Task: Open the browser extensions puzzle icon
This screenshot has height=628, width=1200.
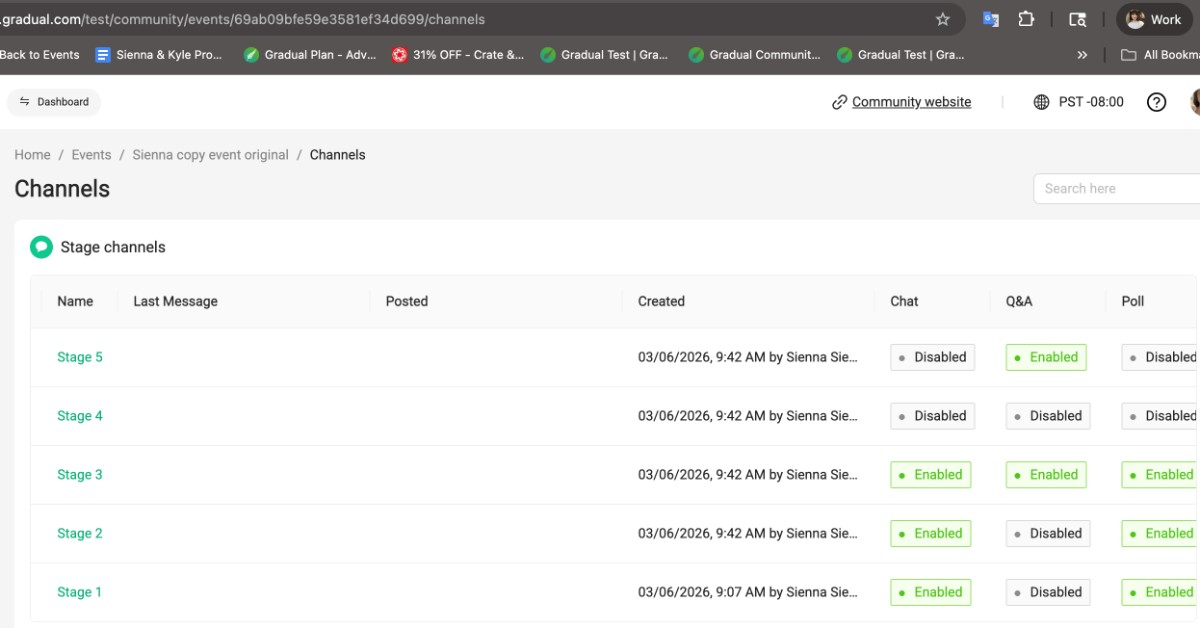Action: (x=1026, y=19)
